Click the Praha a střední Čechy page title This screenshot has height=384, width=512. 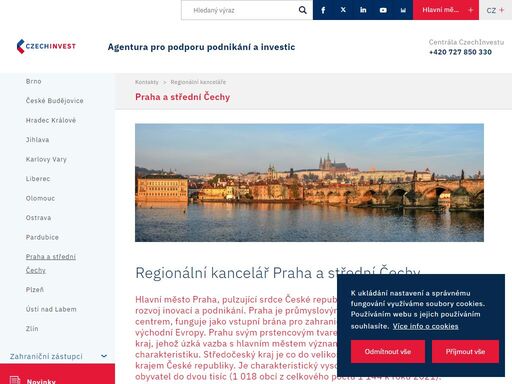pyautogui.click(x=183, y=97)
